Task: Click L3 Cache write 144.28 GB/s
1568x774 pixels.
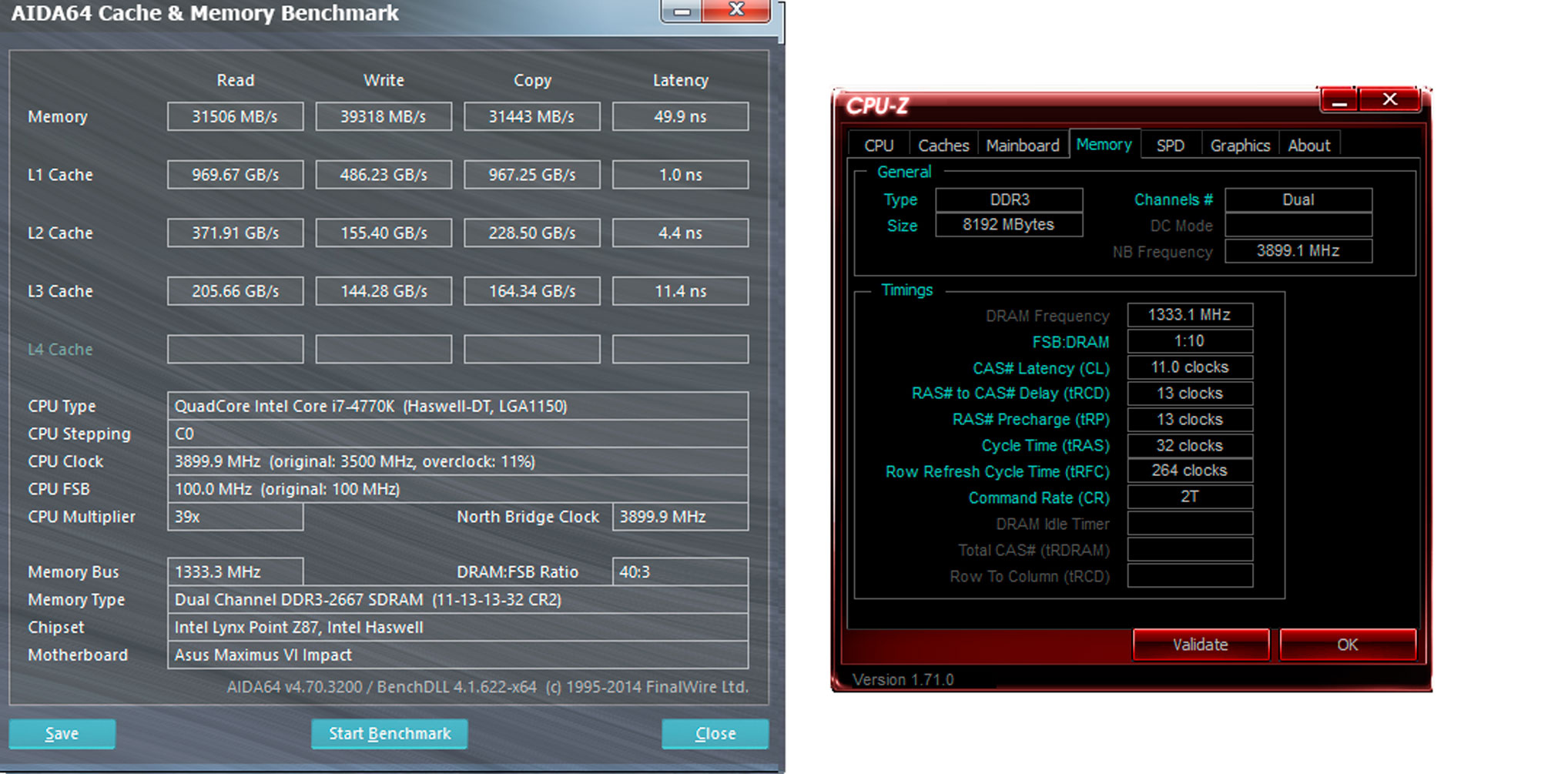Action: coord(384,291)
